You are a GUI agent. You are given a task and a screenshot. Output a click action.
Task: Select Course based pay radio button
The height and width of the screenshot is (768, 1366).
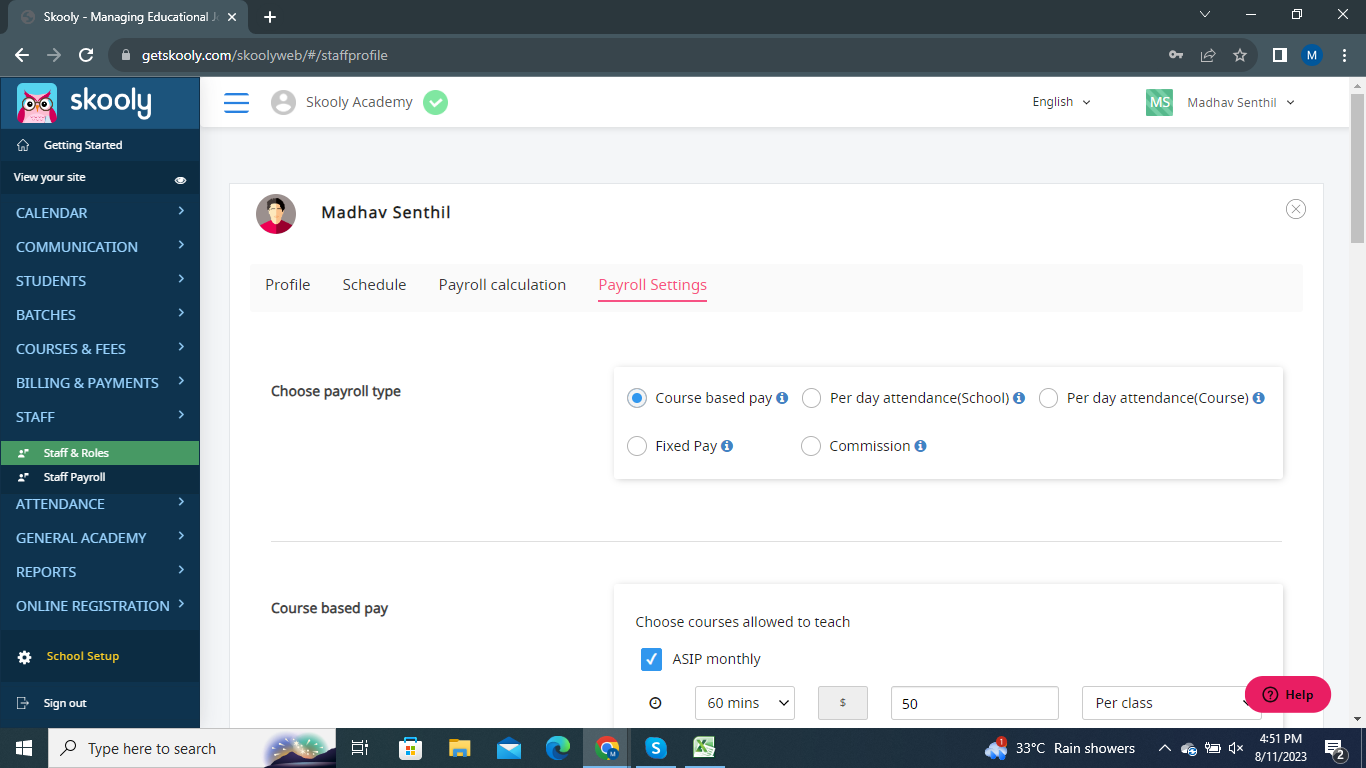[637, 398]
